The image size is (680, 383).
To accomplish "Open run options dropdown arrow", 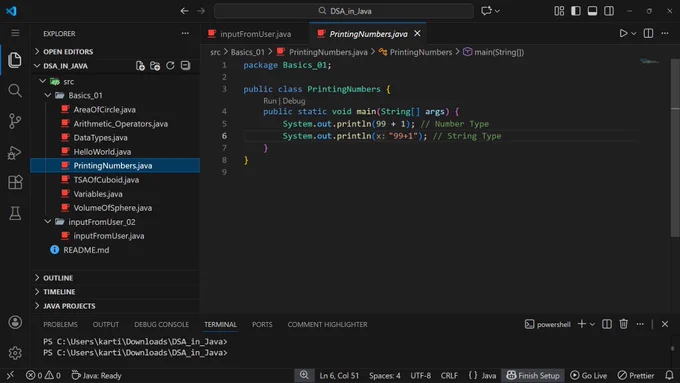I will 634,33.
